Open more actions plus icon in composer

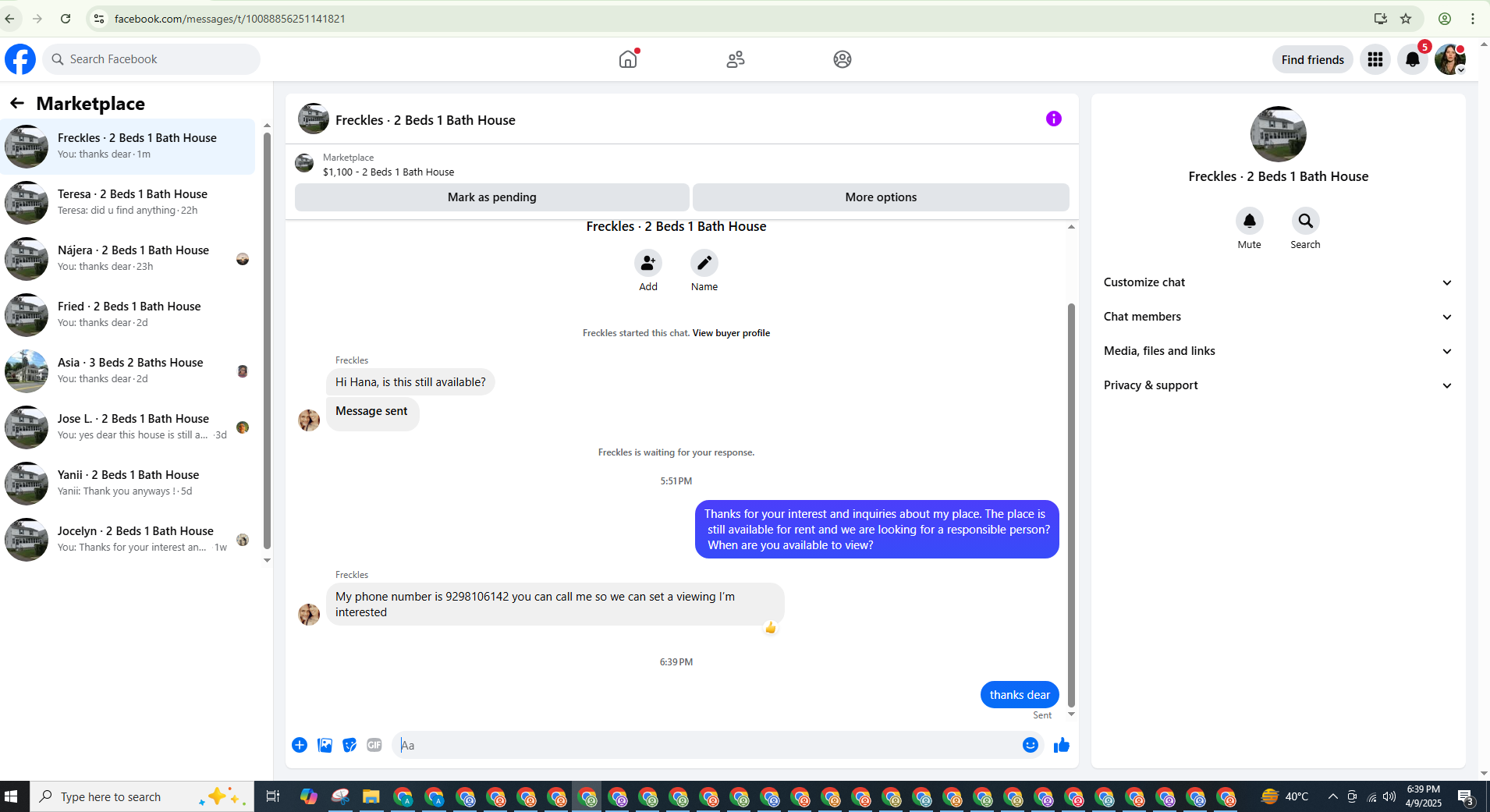(x=300, y=745)
